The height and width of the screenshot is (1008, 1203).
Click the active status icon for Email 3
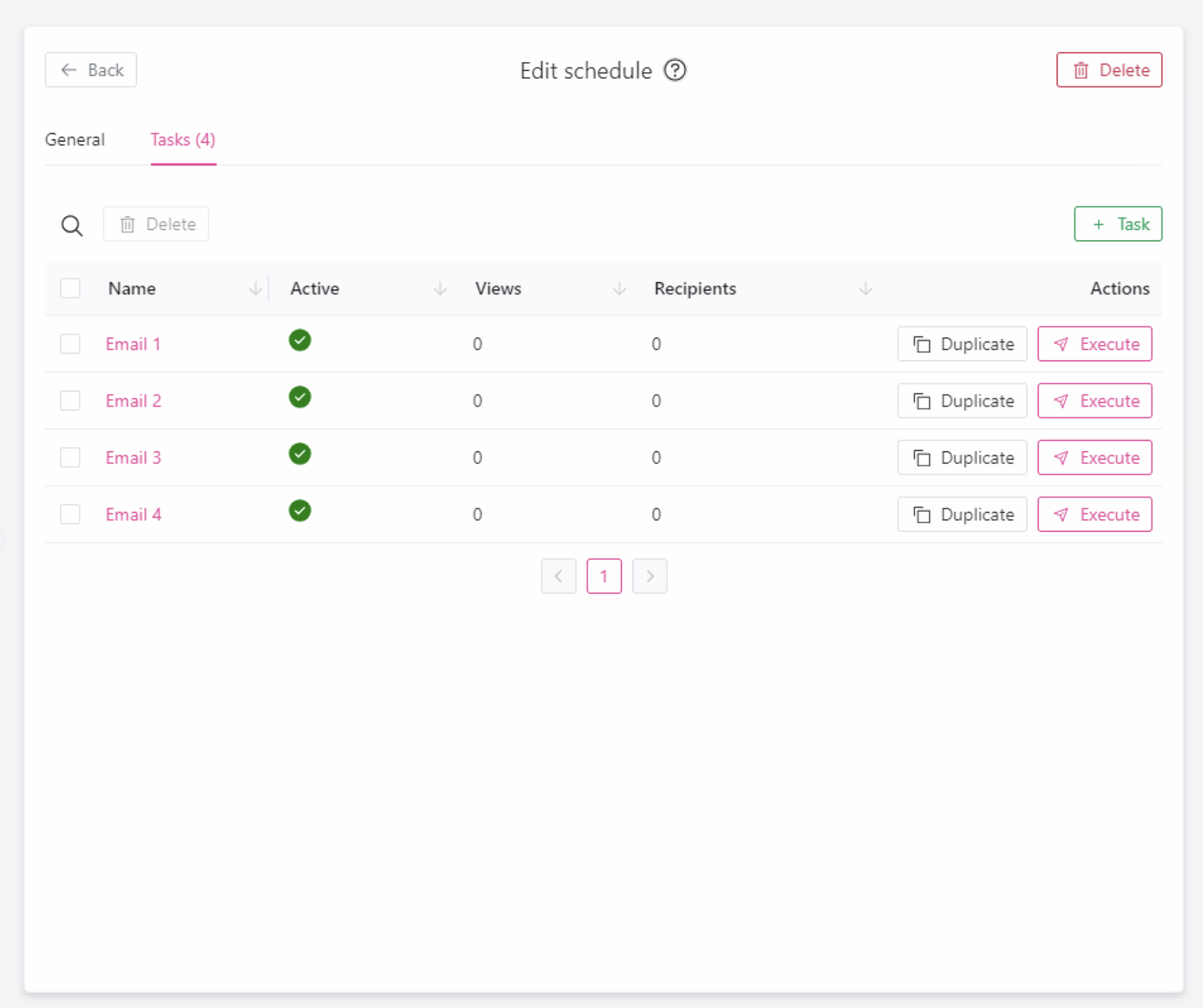pos(300,454)
